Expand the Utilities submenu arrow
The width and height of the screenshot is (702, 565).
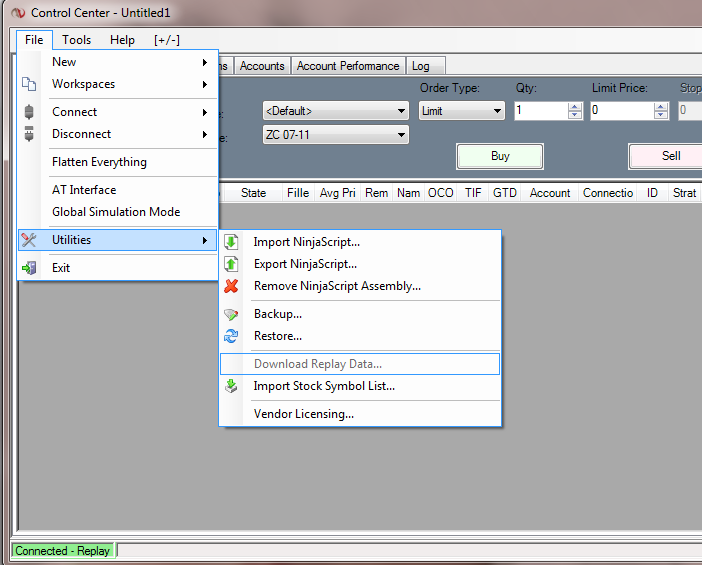205,240
